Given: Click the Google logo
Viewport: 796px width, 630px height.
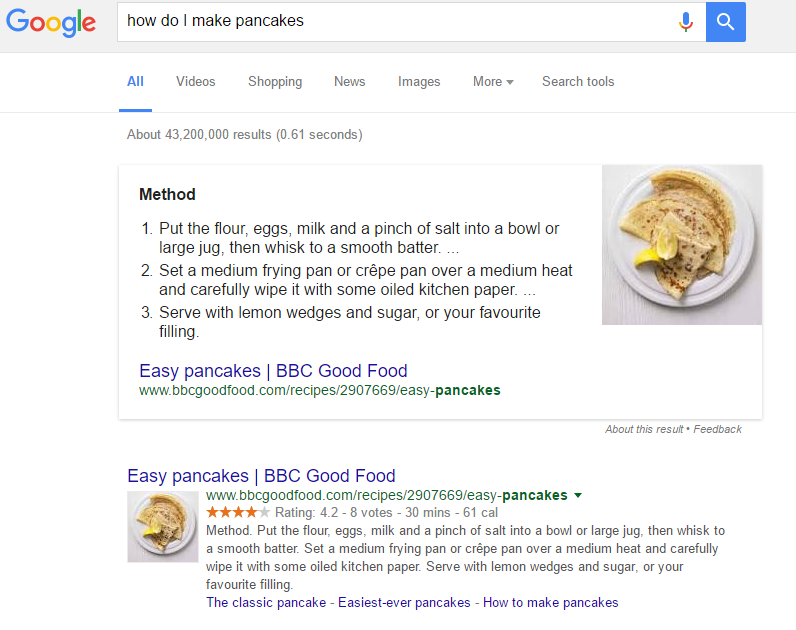Looking at the screenshot, I should coord(51,23).
